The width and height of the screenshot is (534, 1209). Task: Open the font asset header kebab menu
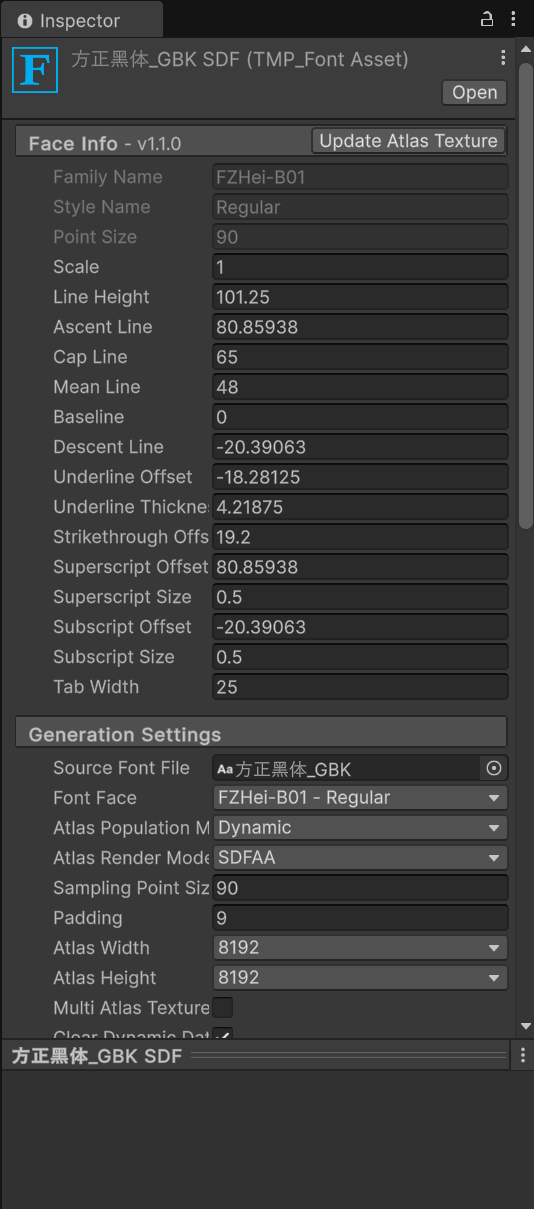[x=503, y=58]
